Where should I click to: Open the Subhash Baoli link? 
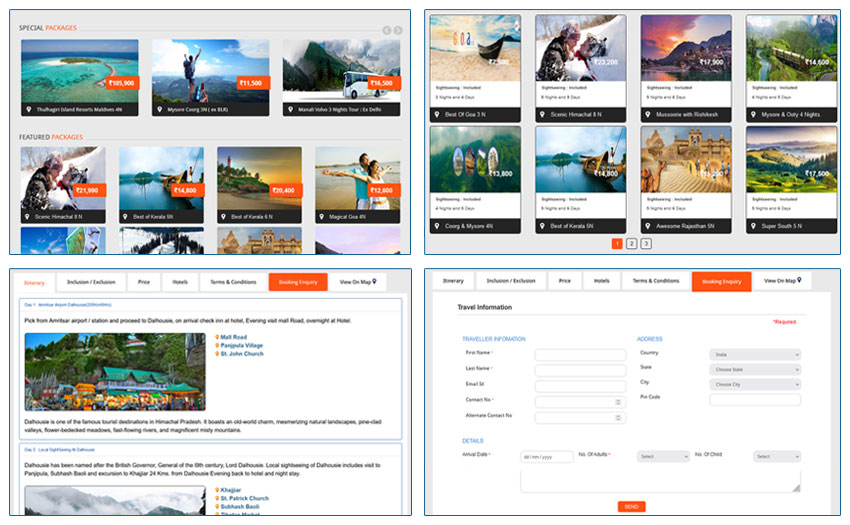(240, 507)
